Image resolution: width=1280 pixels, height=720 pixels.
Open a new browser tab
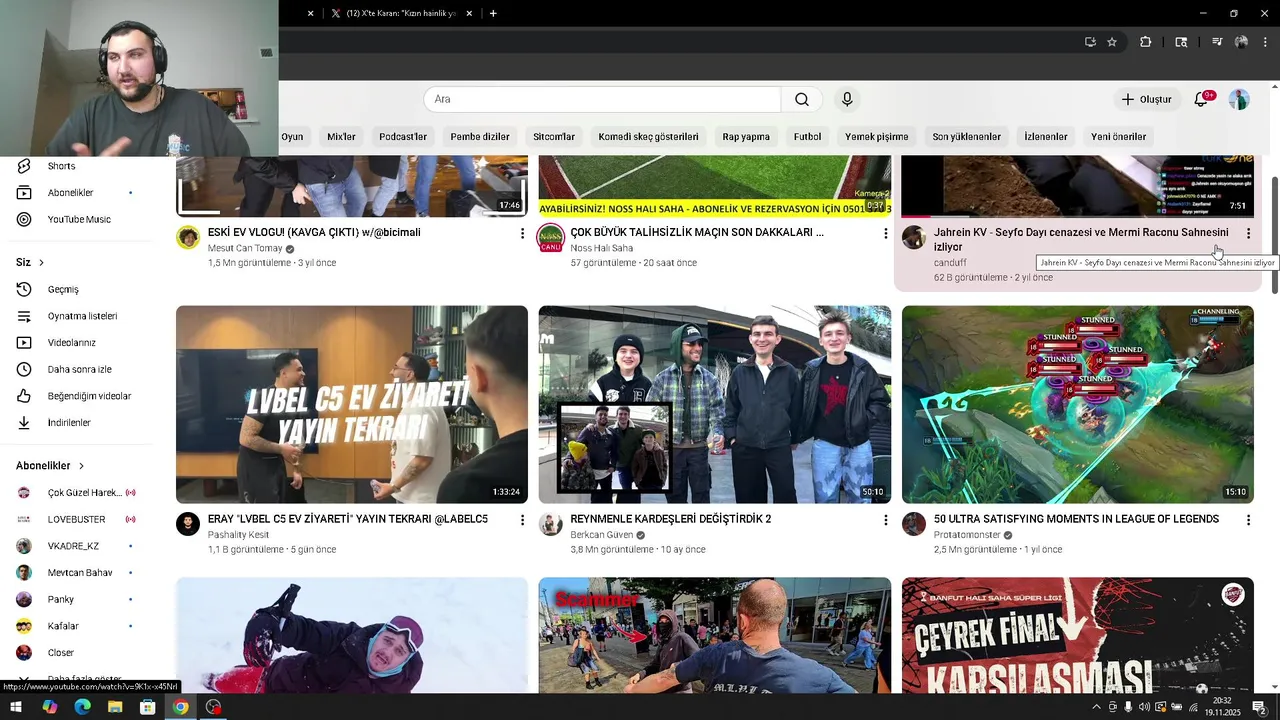coord(493,13)
